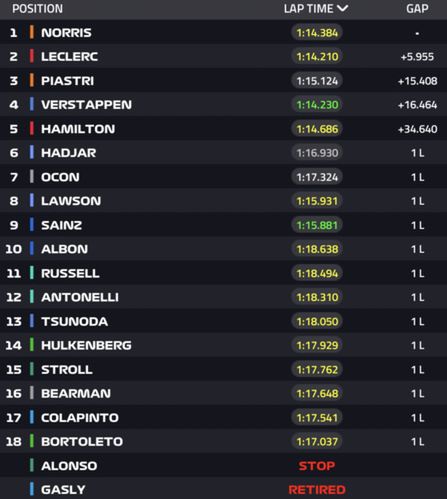Click the red STOP status for ALONSO

pos(317,466)
